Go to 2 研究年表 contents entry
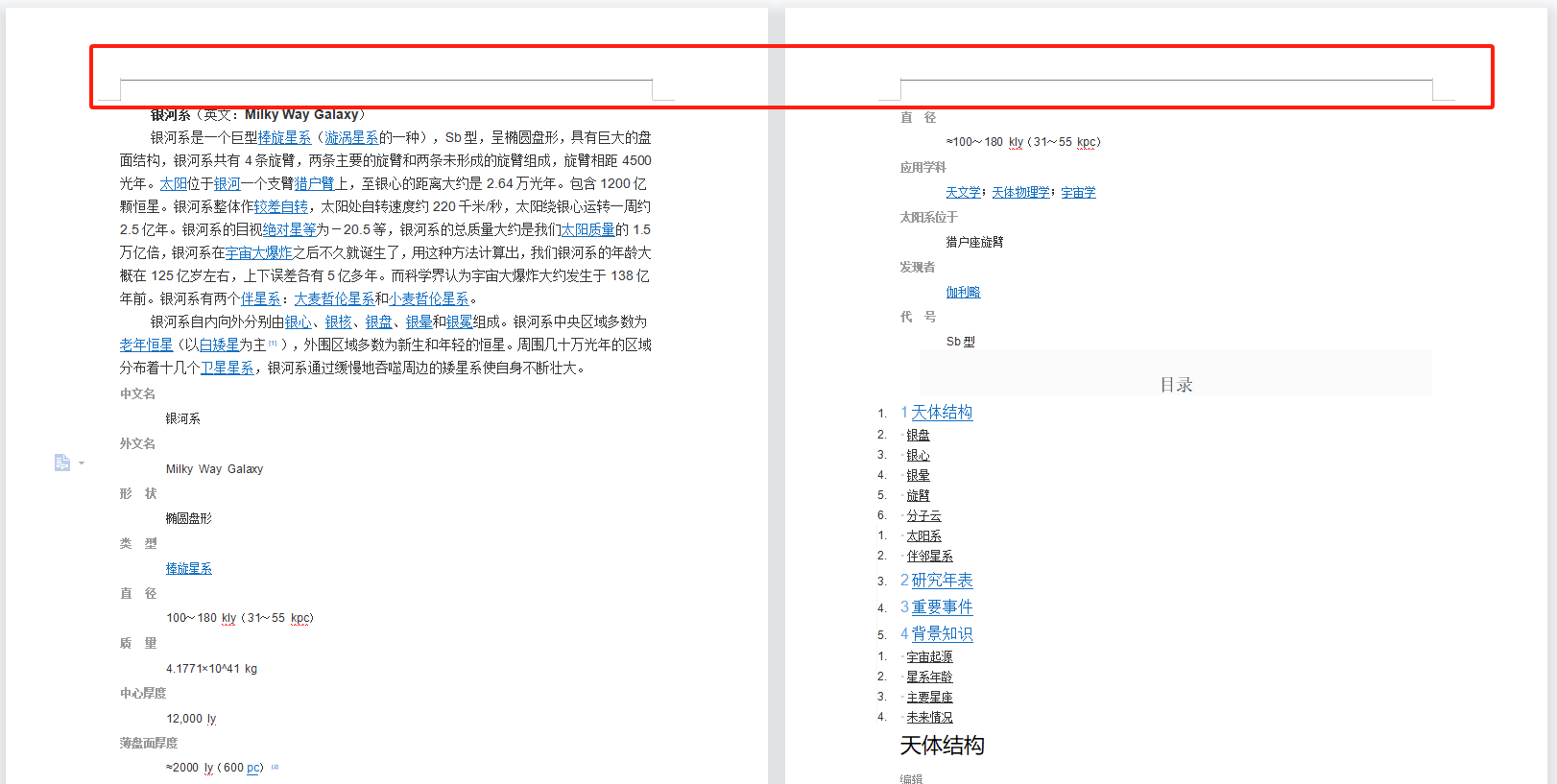Image resolution: width=1557 pixels, height=784 pixels. (x=936, y=580)
